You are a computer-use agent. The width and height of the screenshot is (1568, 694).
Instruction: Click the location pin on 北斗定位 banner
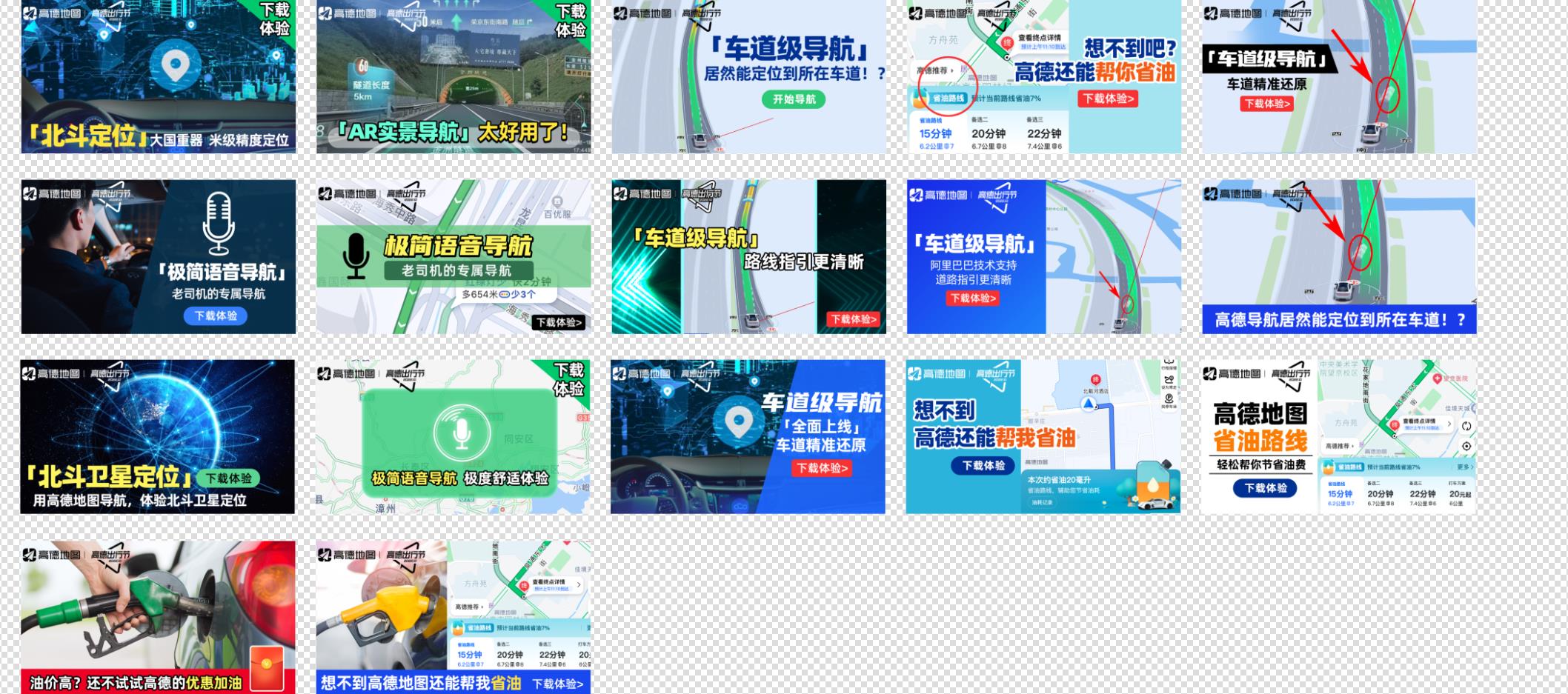point(175,64)
